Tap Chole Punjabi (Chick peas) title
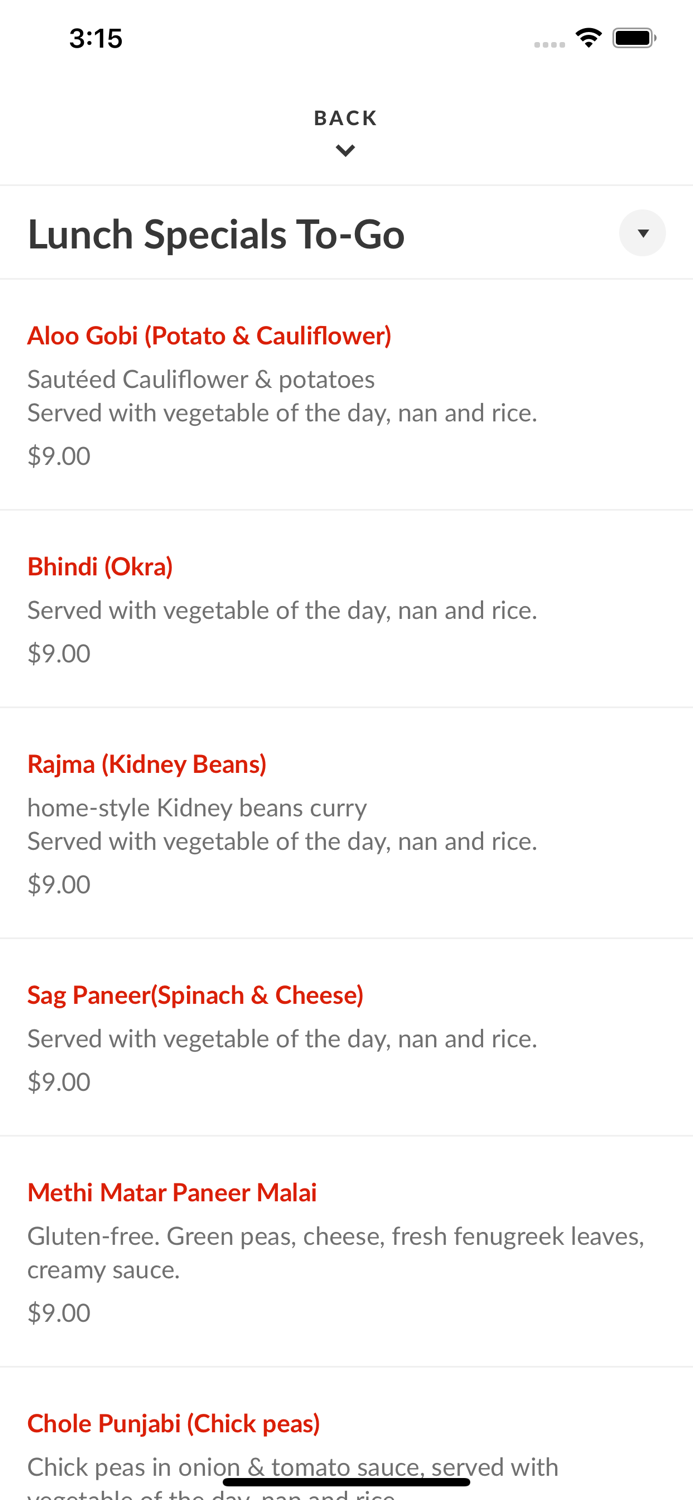The width and height of the screenshot is (693, 1500). (x=174, y=1423)
